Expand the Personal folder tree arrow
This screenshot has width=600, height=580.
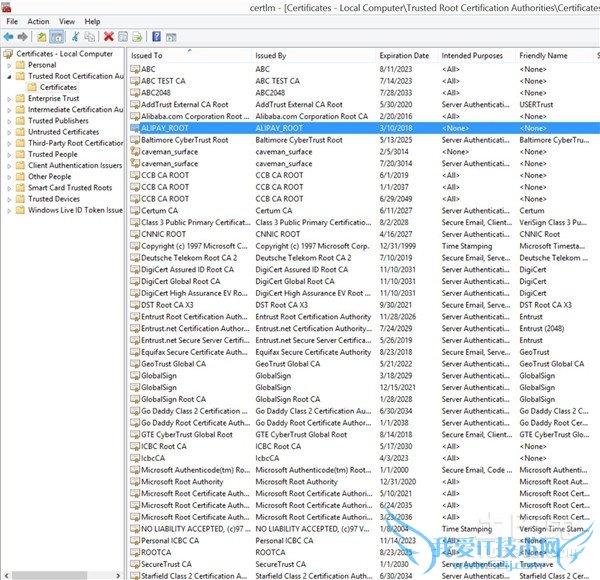pos(8,65)
